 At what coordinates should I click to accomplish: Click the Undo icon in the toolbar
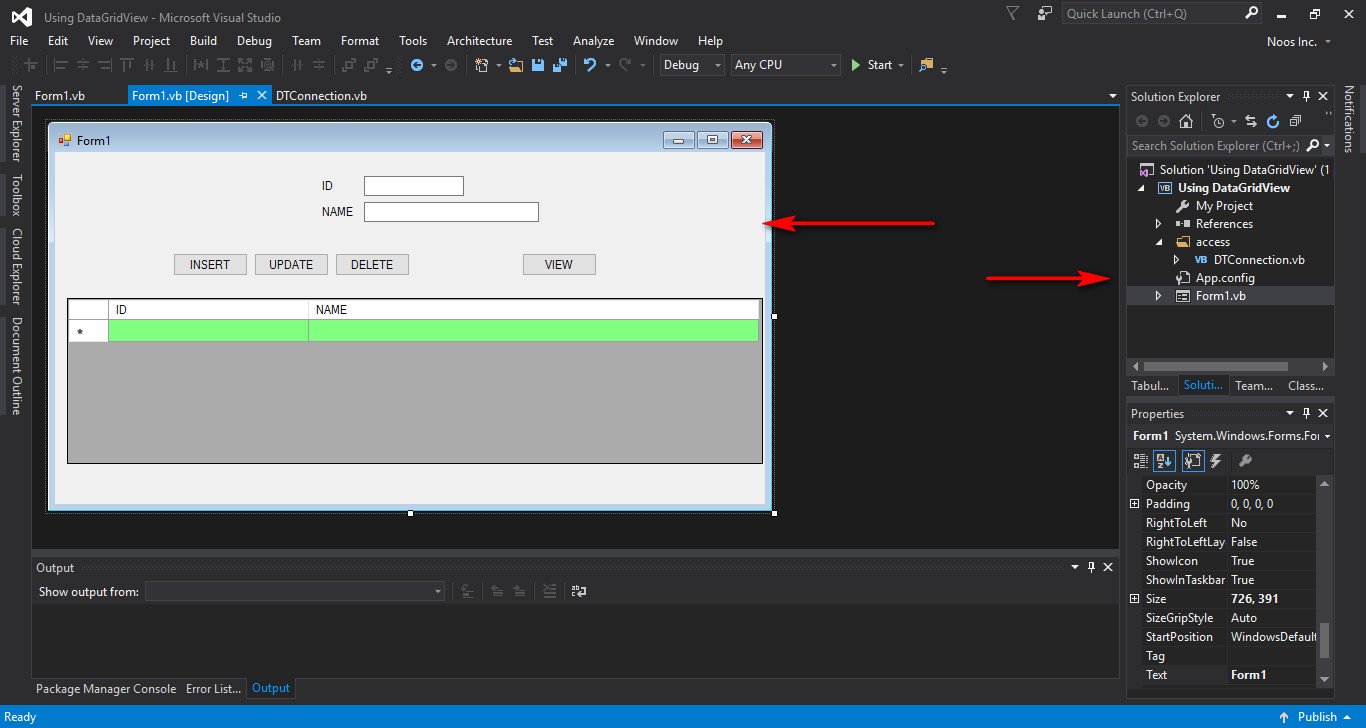tap(590, 65)
